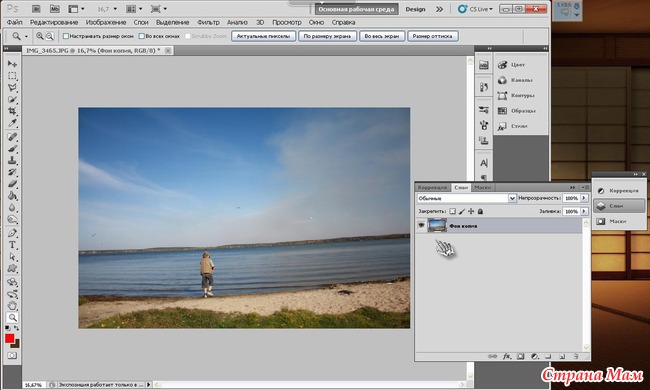650x390 pixels.
Task: Toggle lock position icon
Action: 471,211
